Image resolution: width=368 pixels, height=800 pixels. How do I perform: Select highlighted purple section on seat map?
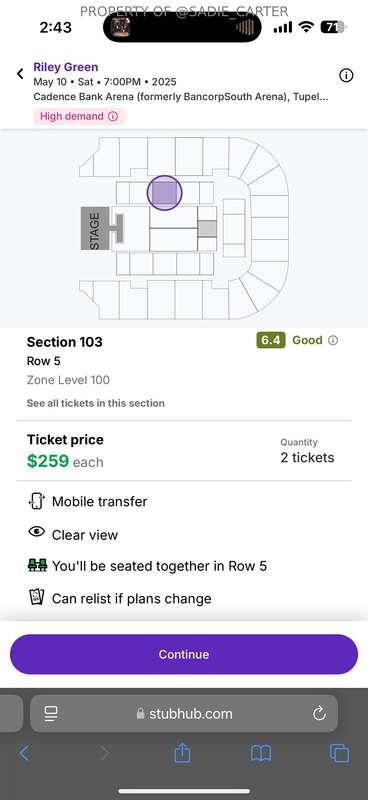[164, 193]
